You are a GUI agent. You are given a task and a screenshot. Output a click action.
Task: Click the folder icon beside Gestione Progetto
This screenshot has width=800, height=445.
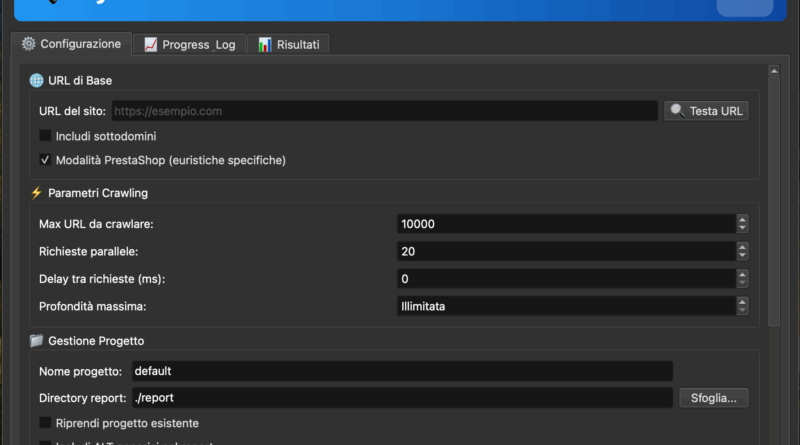(37, 341)
